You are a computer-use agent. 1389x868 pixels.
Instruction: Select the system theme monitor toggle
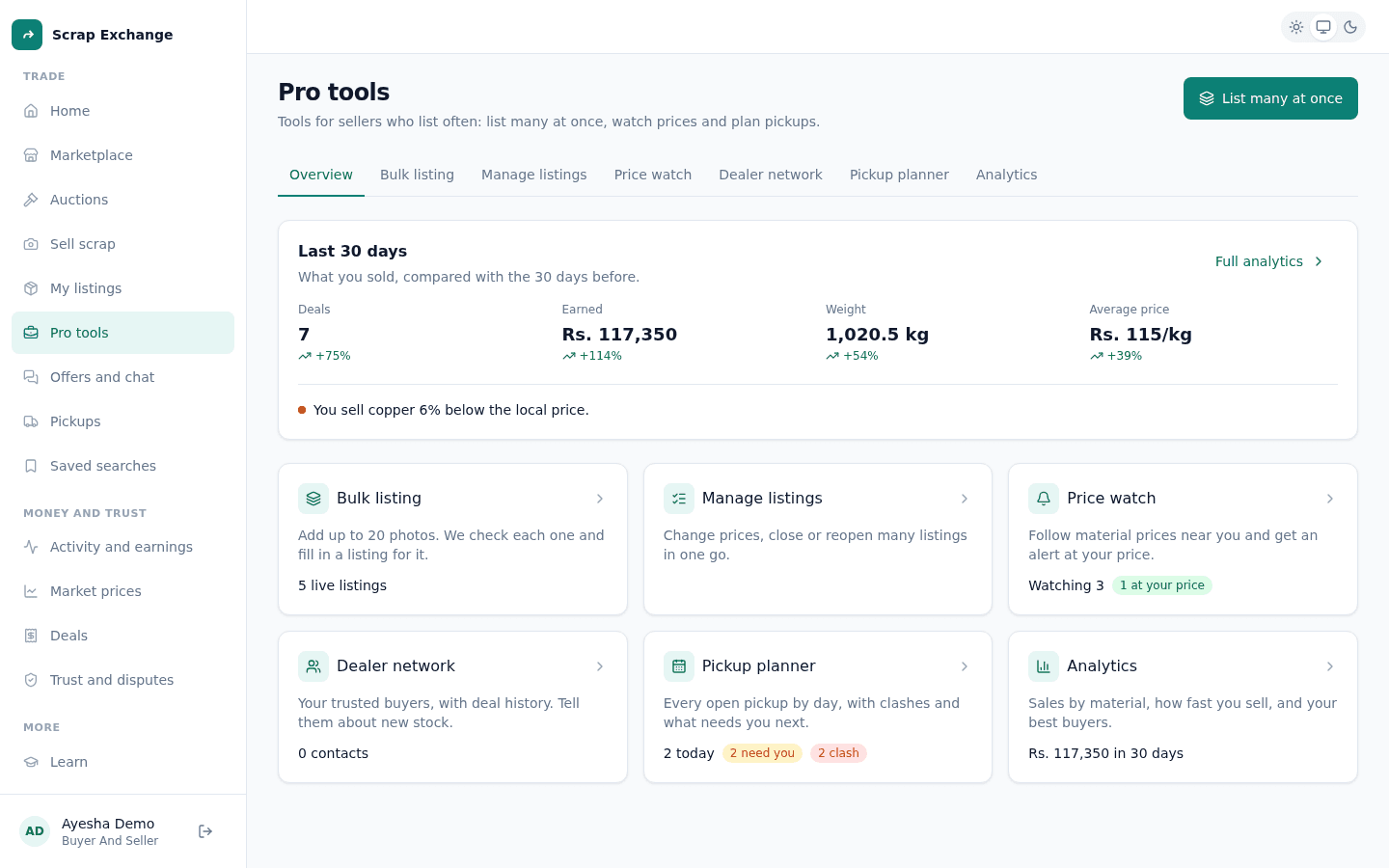[1323, 27]
